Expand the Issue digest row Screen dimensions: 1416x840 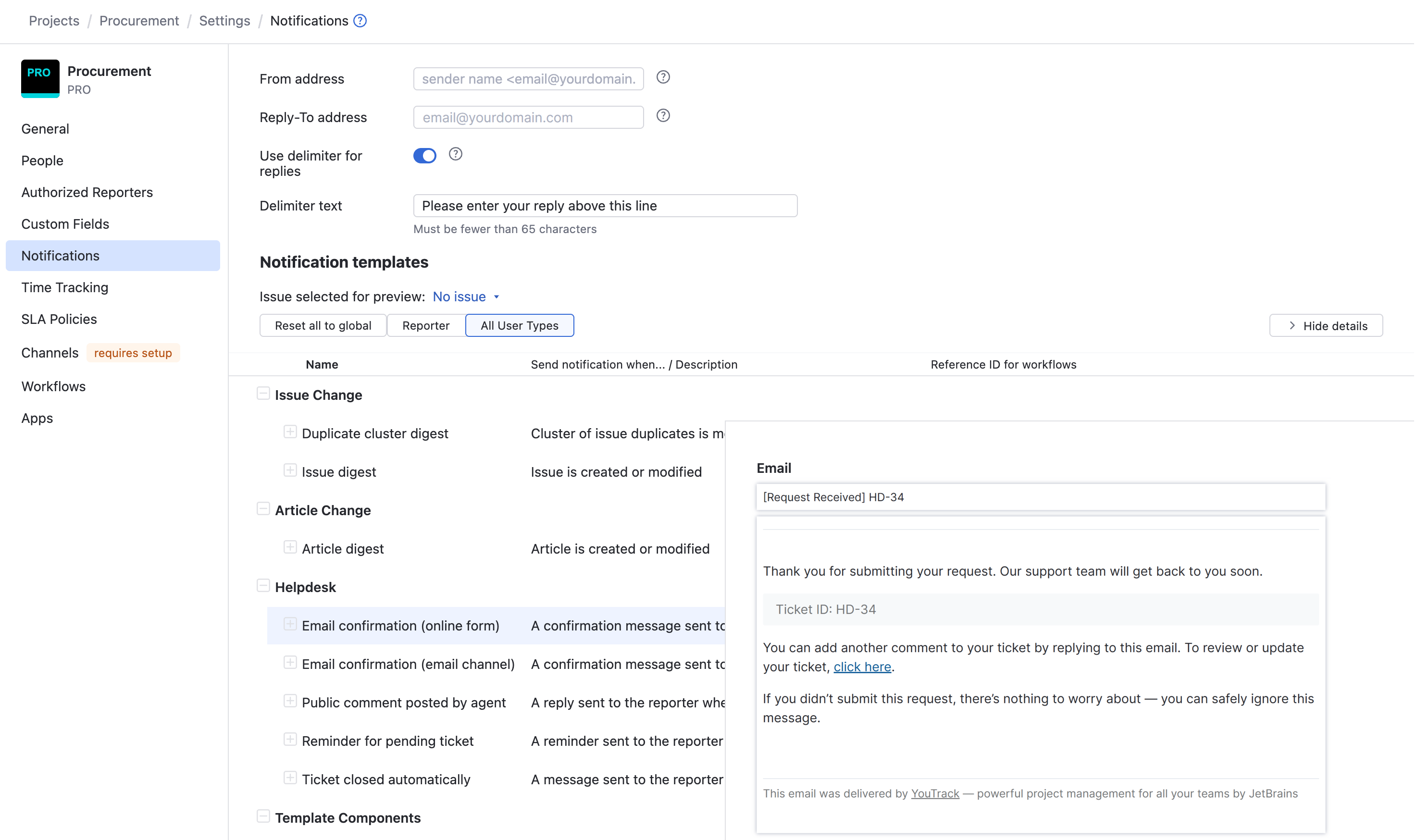290,471
